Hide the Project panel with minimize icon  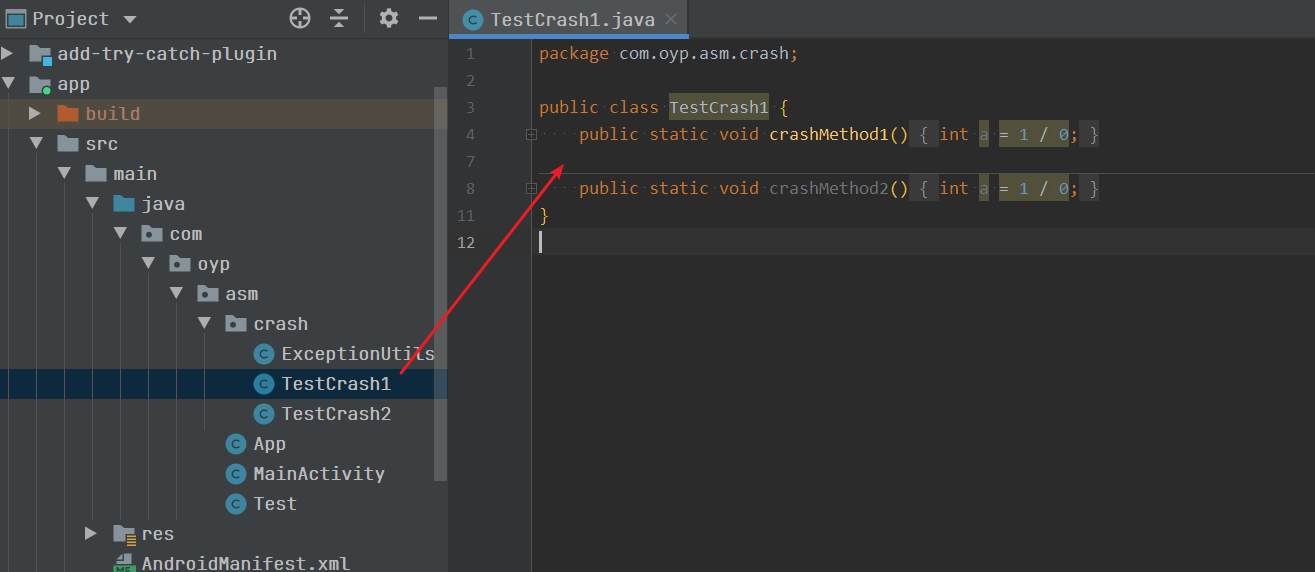click(428, 18)
